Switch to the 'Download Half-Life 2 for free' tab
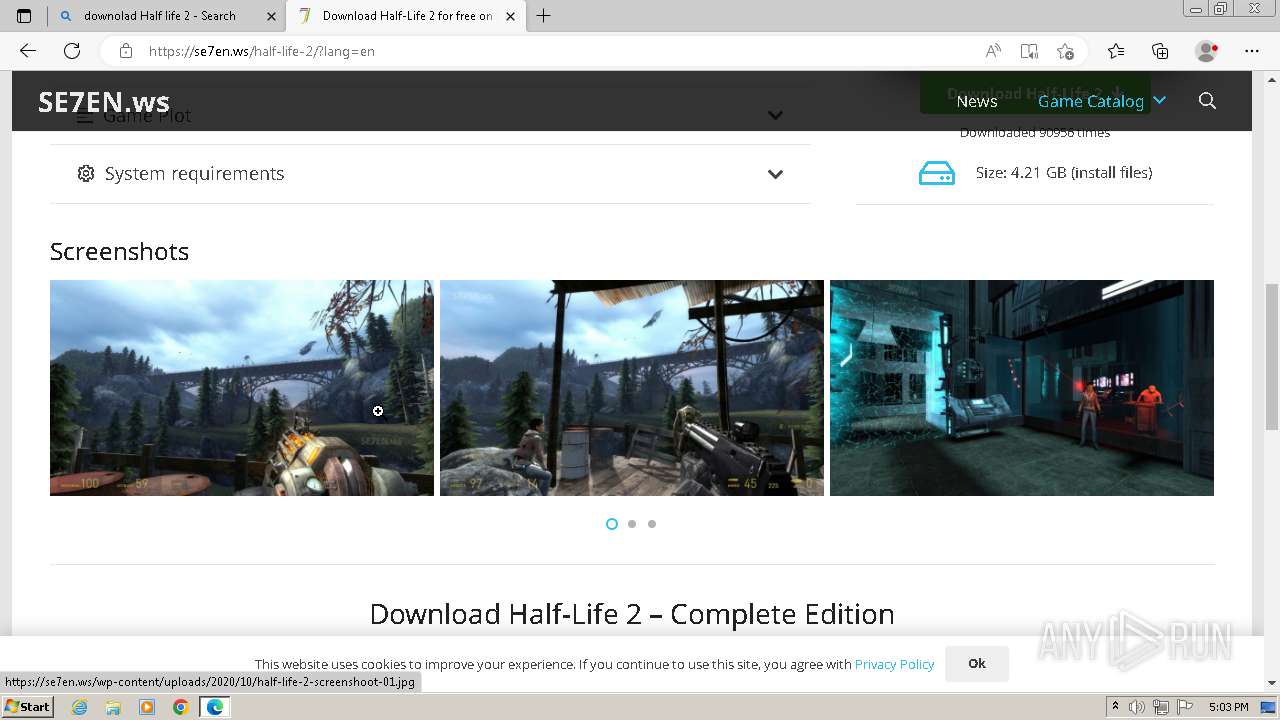The height and width of the screenshot is (720, 1280). (405, 16)
